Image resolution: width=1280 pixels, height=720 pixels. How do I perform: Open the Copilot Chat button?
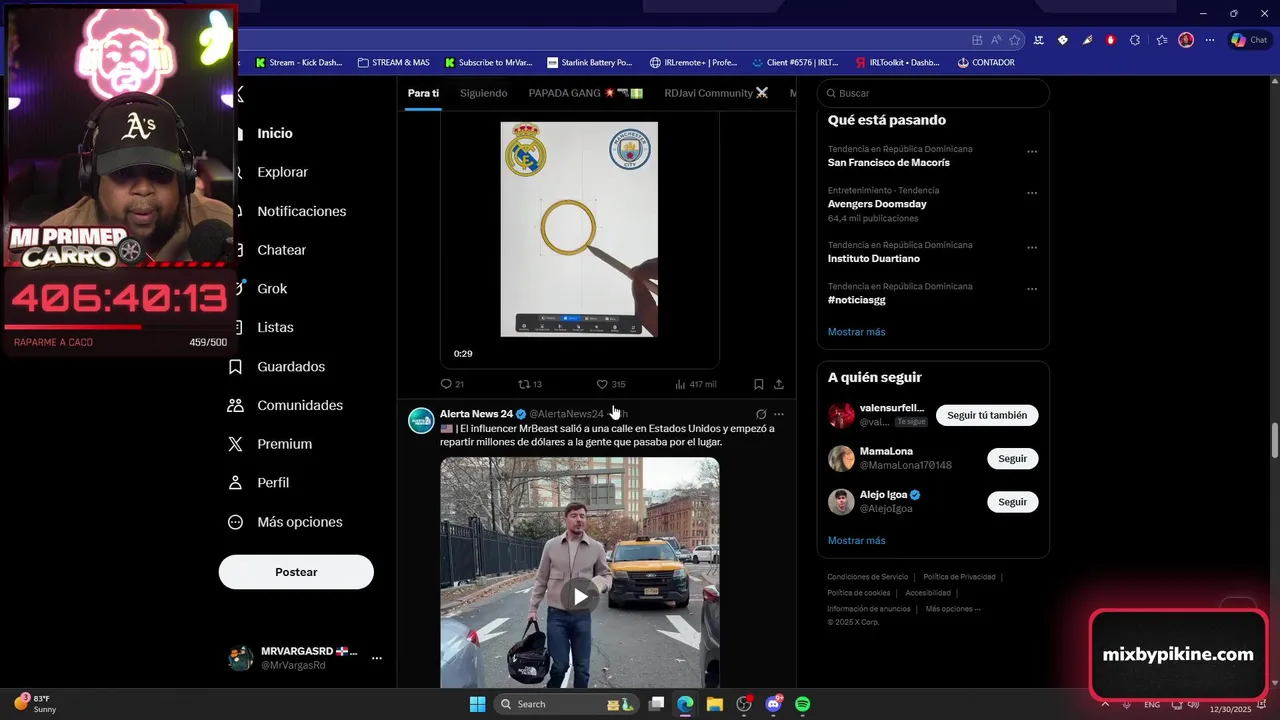point(1251,40)
